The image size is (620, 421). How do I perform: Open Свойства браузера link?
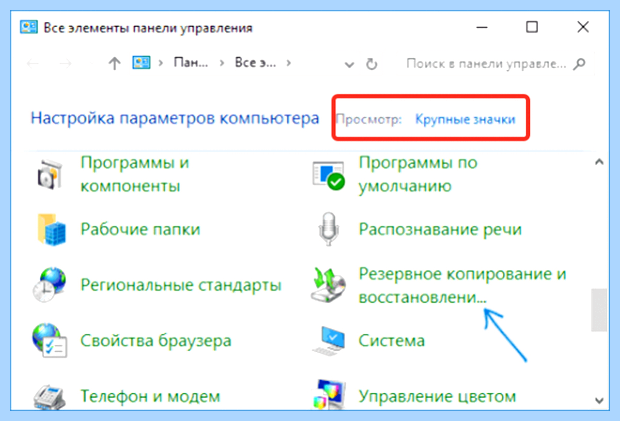[x=156, y=341]
